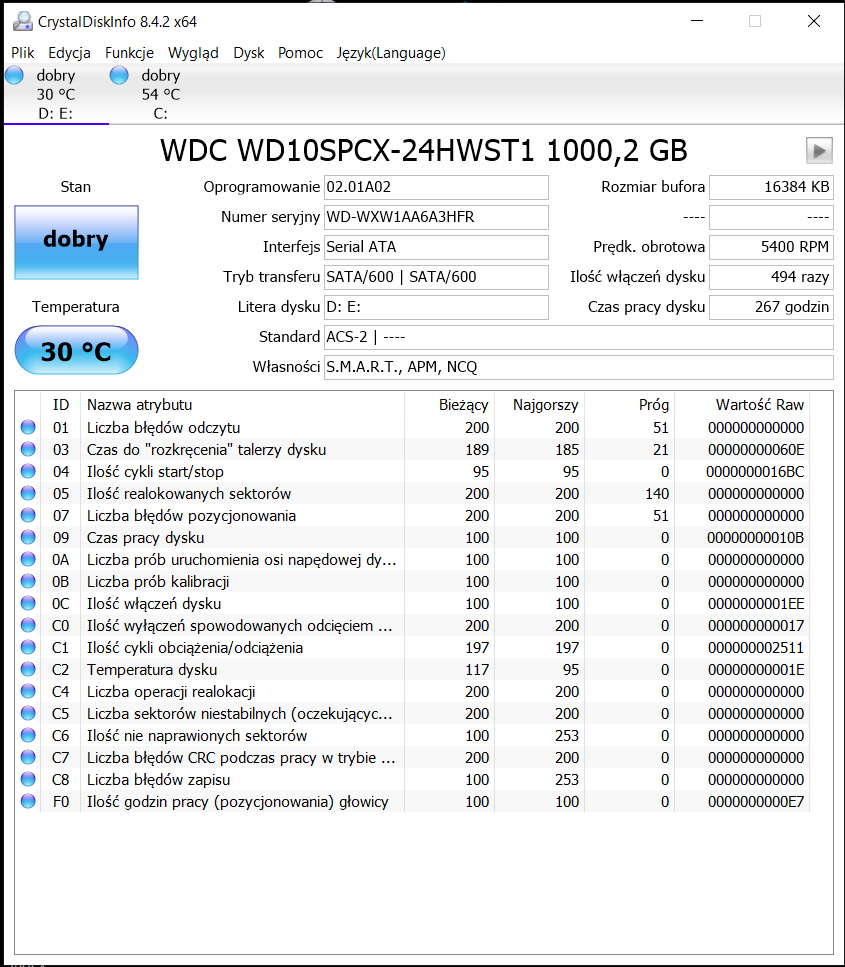This screenshot has height=967, width=845.
Task: Click the serial number field WD-WXW1AA6A3HFR
Action: coord(436,217)
